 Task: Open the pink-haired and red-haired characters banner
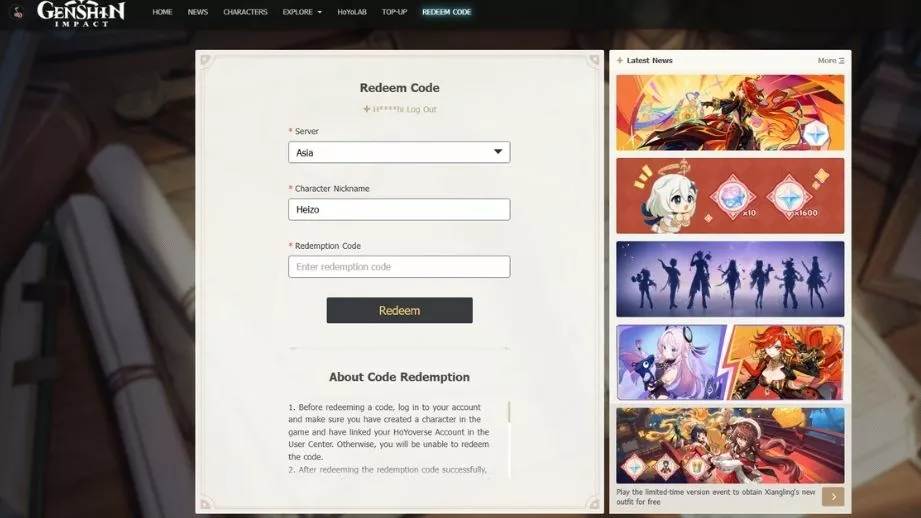pos(730,362)
